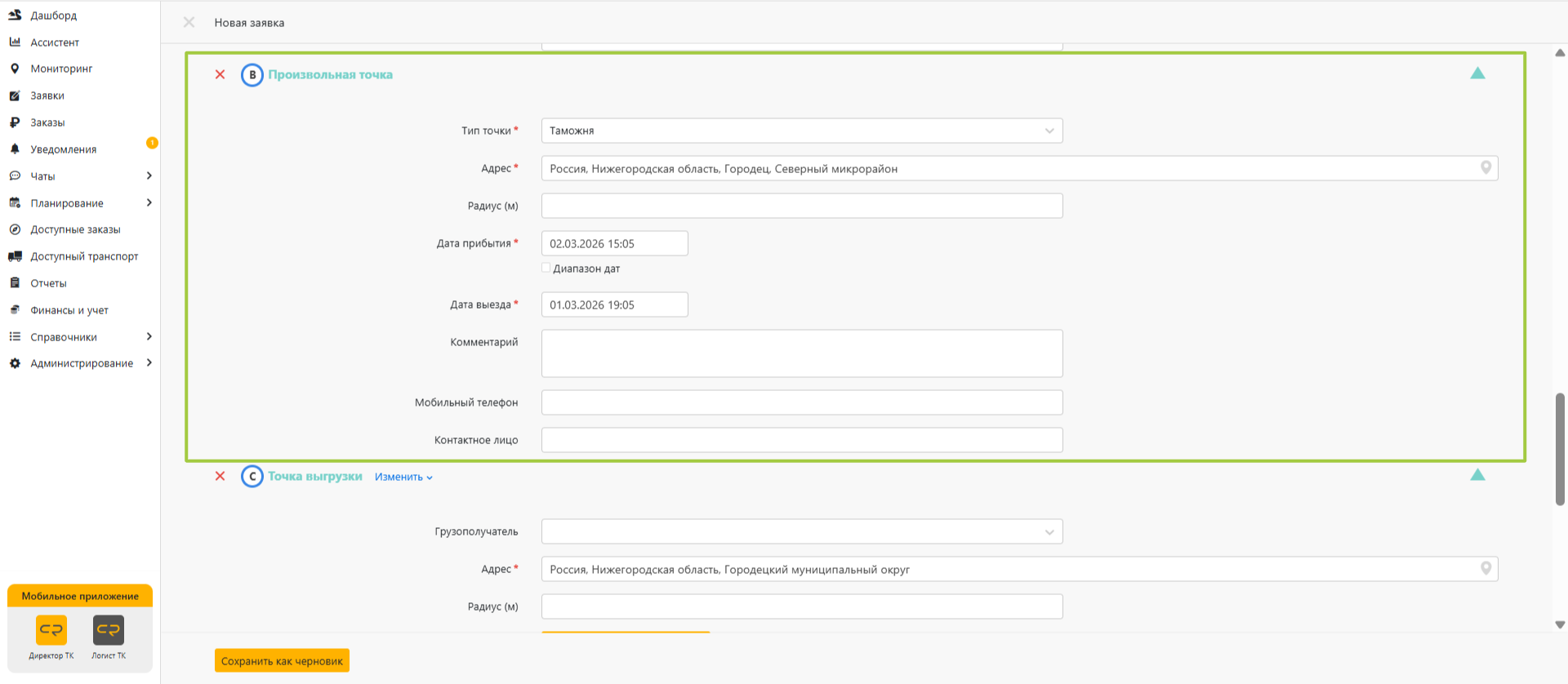The height and width of the screenshot is (684, 1568).
Task: Go to Мониторинг in the sidebar
Action: [x=61, y=69]
